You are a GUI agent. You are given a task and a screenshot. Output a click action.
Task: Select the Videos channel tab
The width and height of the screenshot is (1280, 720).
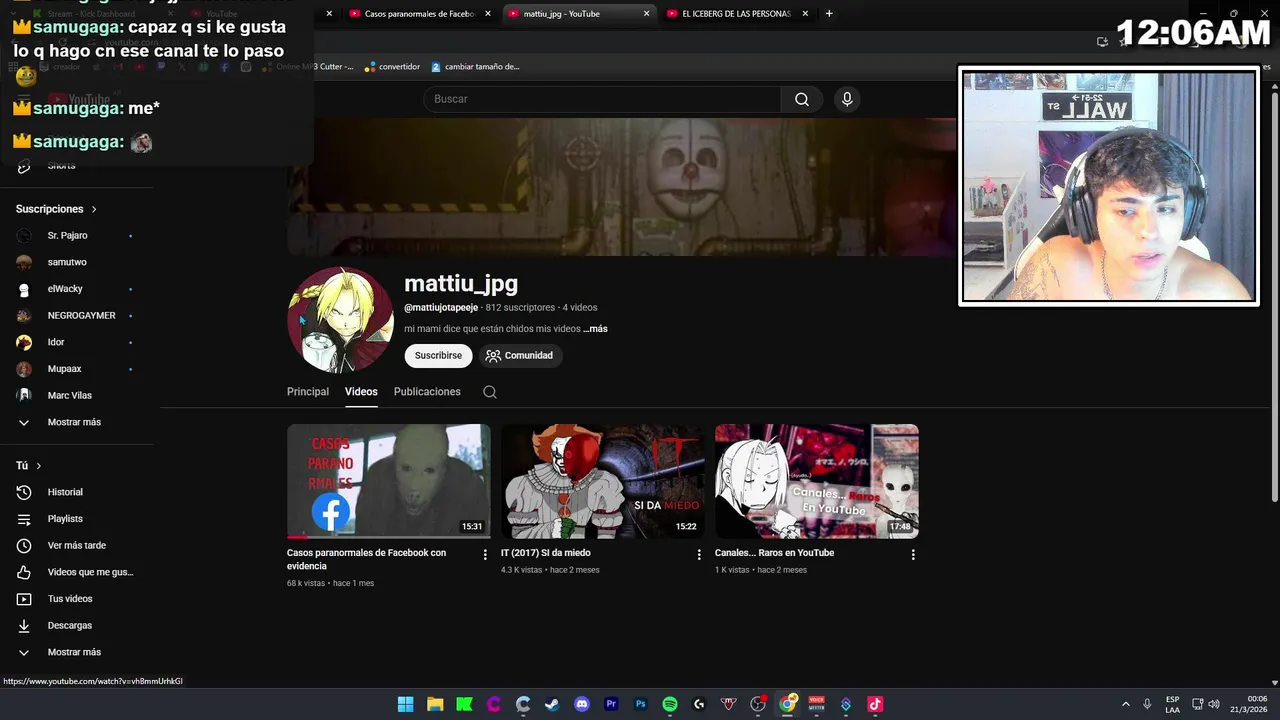coord(361,392)
